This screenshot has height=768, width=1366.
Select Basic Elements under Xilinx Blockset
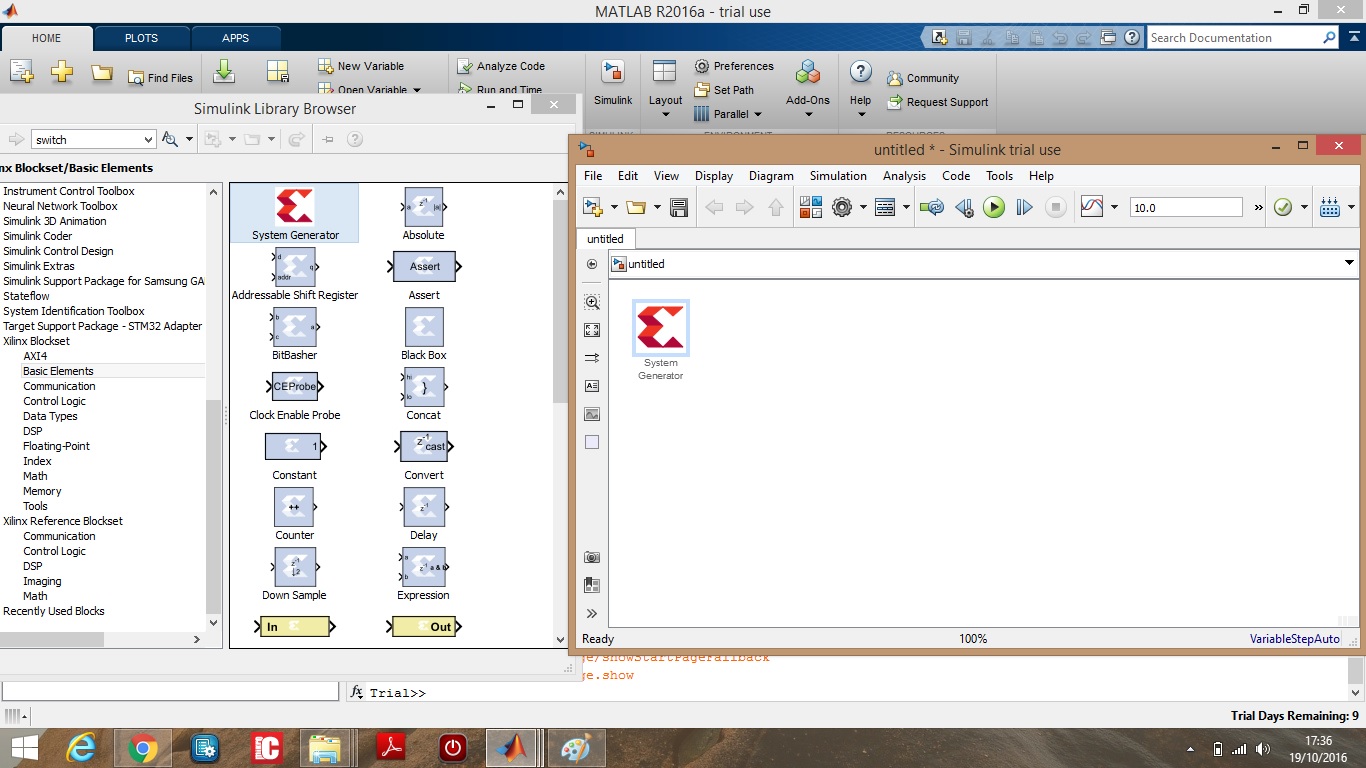58,371
